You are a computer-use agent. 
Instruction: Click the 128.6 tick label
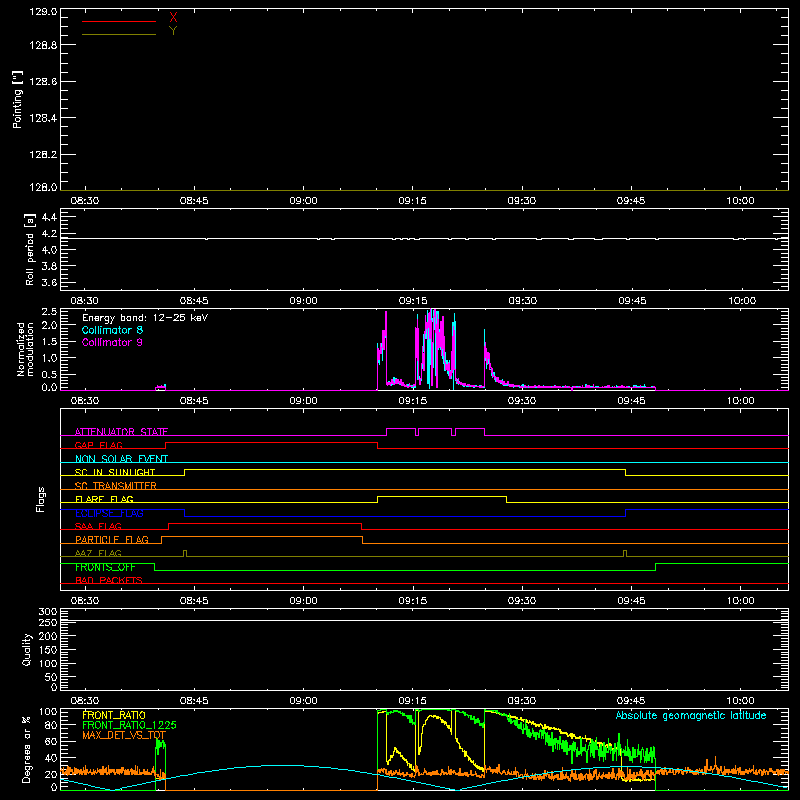click(43, 82)
